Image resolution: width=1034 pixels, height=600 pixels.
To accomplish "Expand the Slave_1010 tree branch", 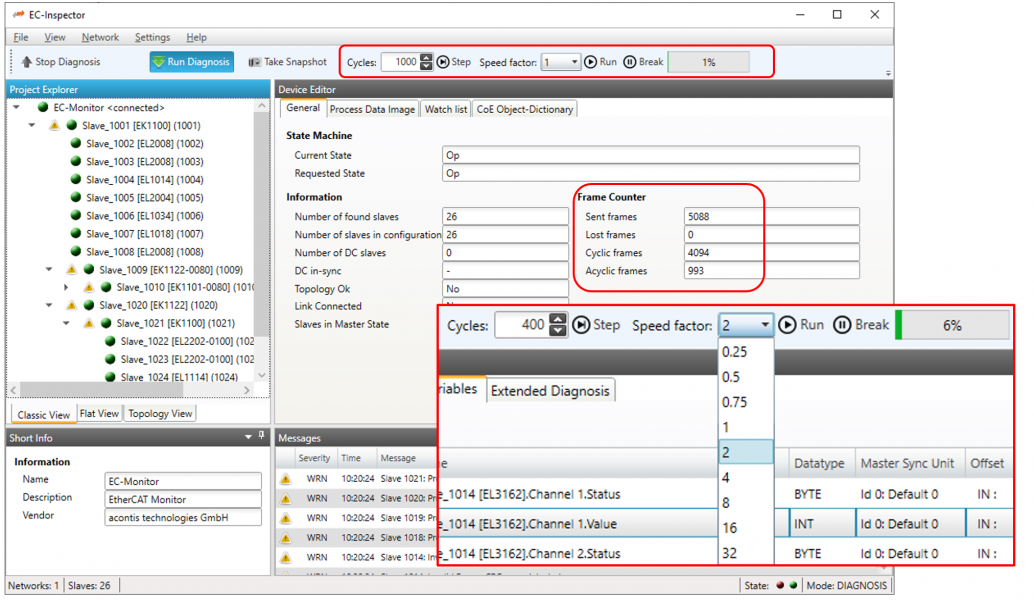I will [66, 285].
